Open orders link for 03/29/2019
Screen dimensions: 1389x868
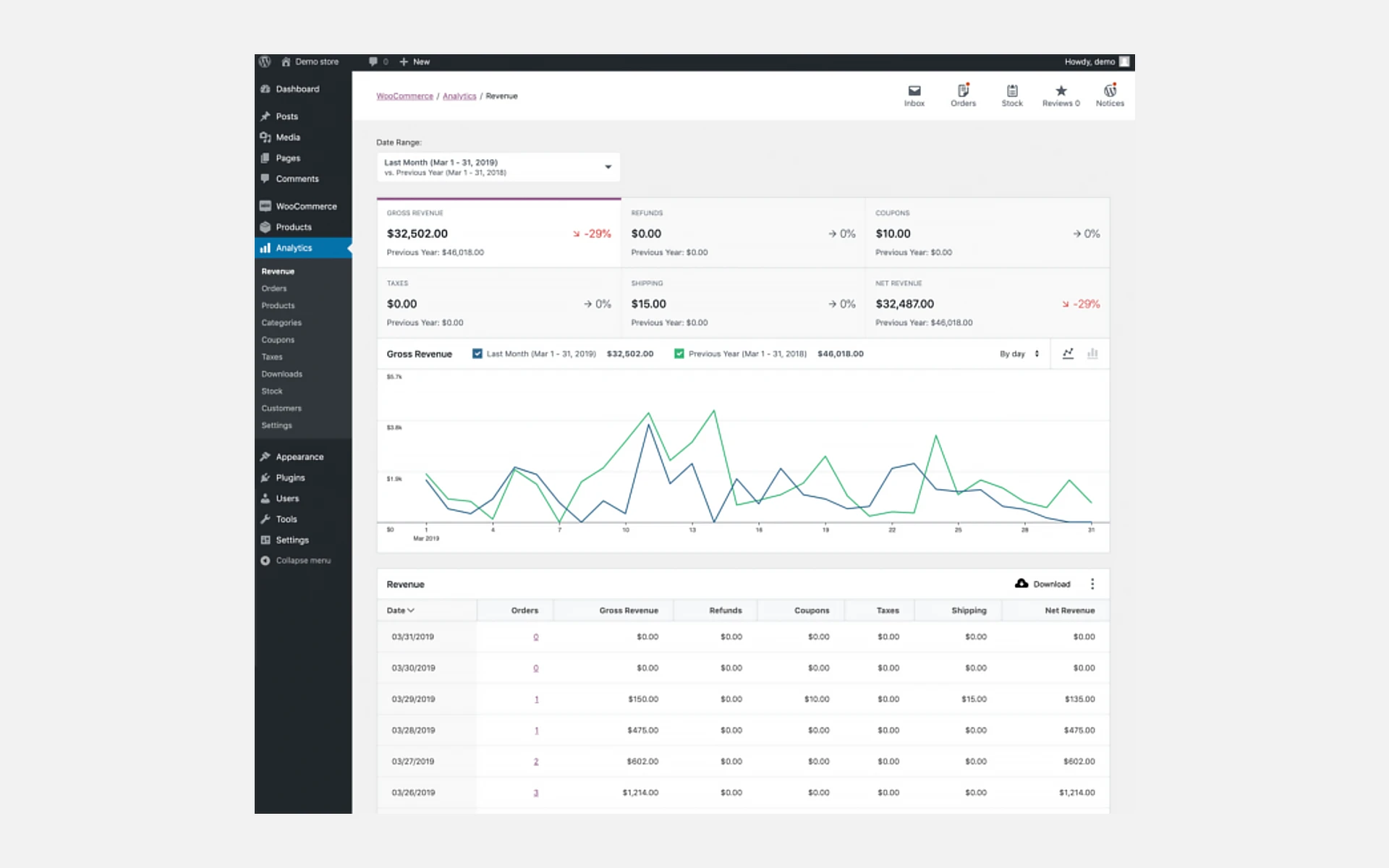pyautogui.click(x=536, y=699)
